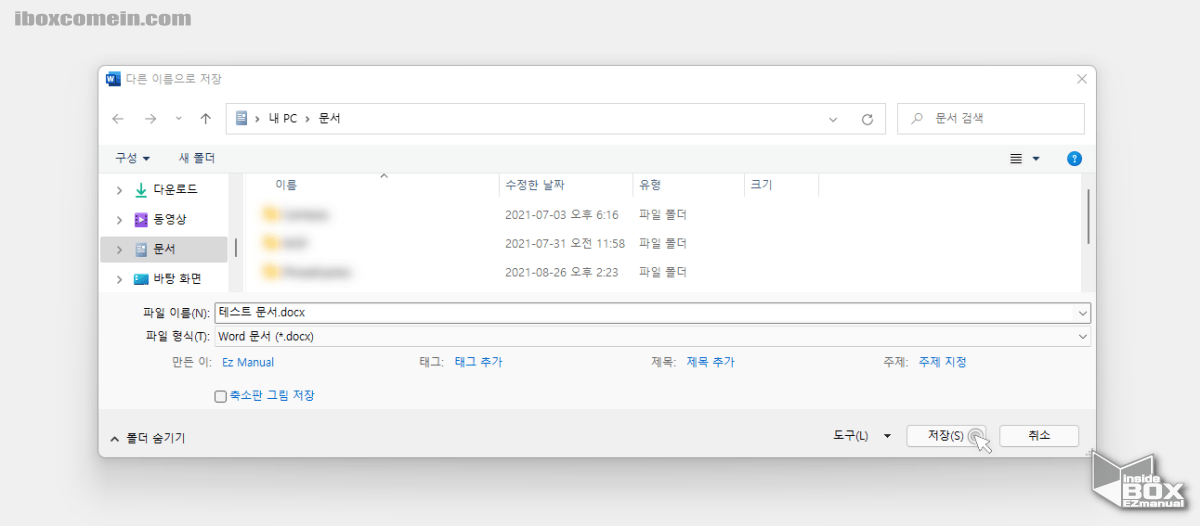Open the 구성 menu
Image resolution: width=1200 pixels, height=526 pixels.
click(132, 158)
